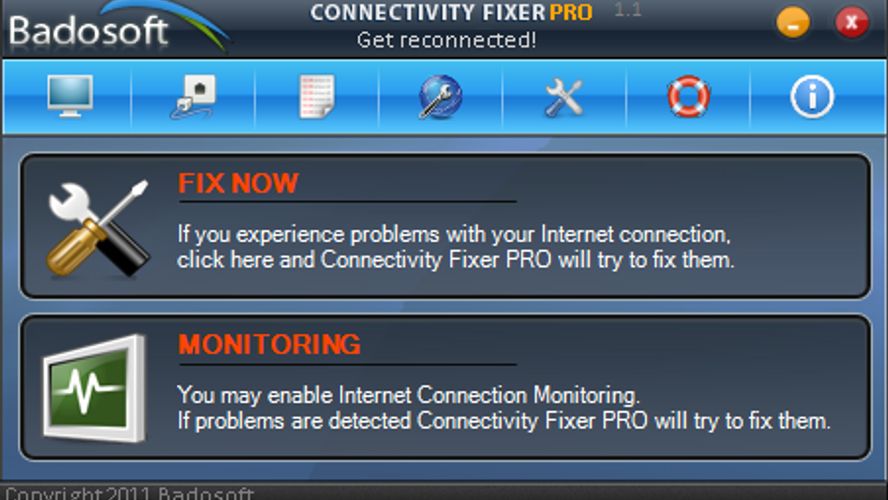Viewport: 888px width, 500px height.
Task: Click the MONITORING heading
Action: (270, 344)
